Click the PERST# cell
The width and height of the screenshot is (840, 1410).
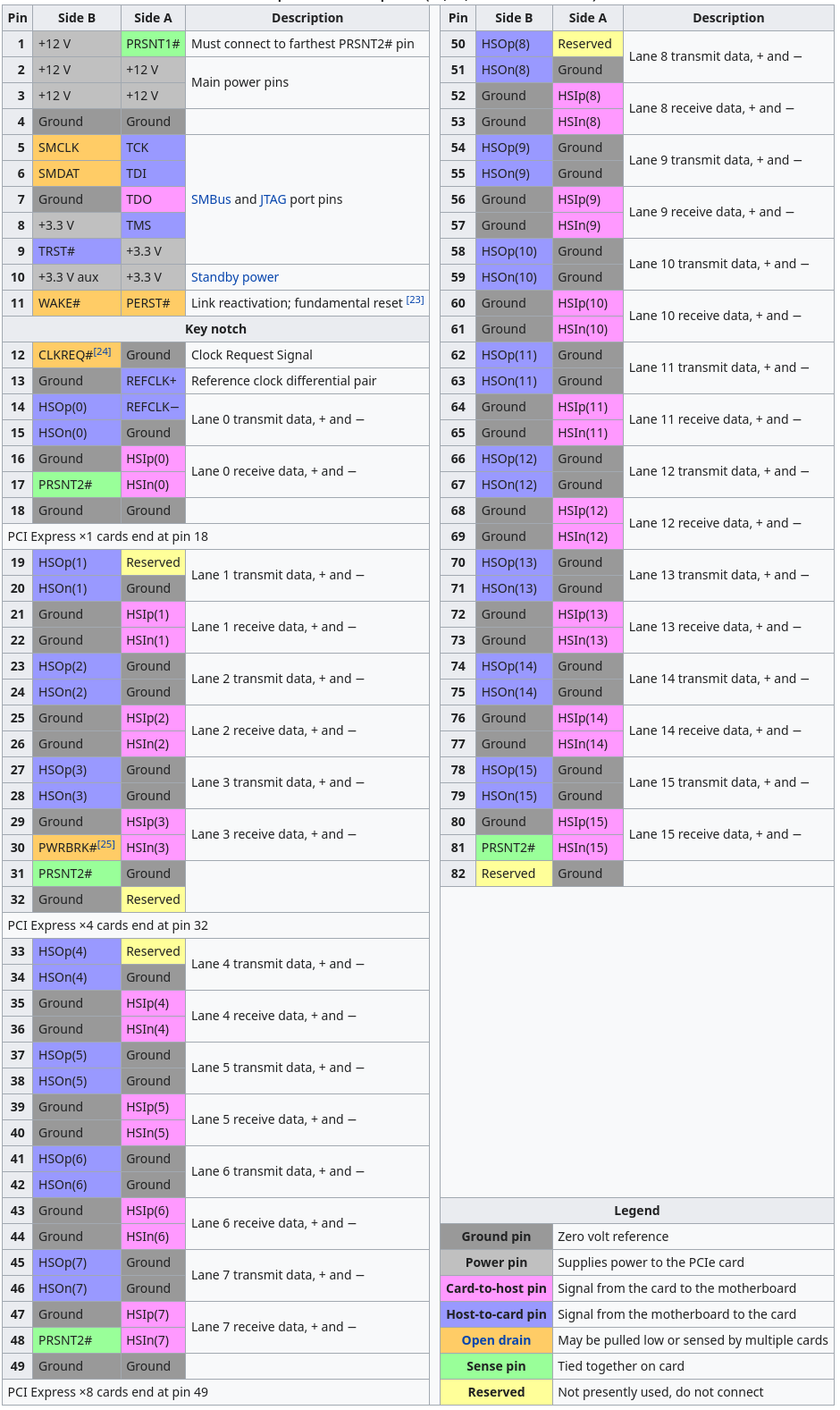pos(153,303)
